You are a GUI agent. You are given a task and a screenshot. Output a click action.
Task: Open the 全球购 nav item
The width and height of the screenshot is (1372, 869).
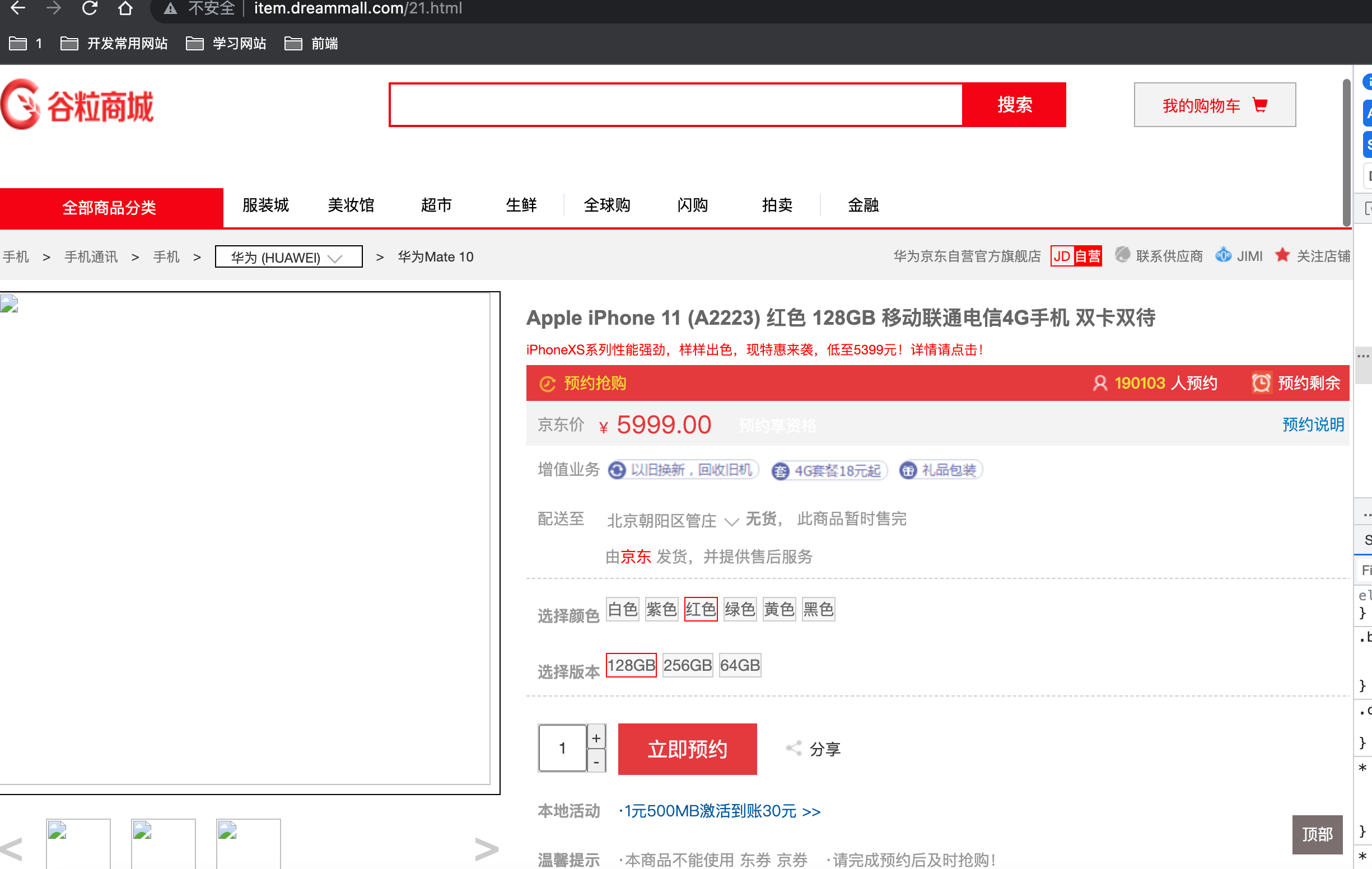point(607,204)
